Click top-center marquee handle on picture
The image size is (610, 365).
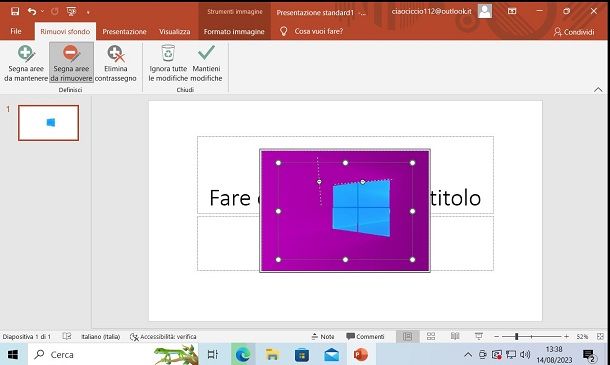coord(345,163)
